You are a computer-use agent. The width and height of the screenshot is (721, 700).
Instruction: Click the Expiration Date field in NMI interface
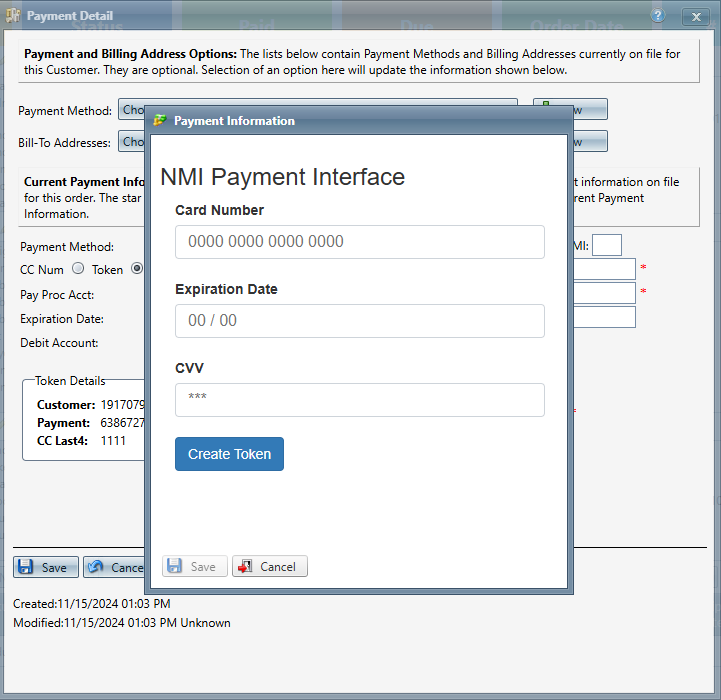pyautogui.click(x=360, y=321)
